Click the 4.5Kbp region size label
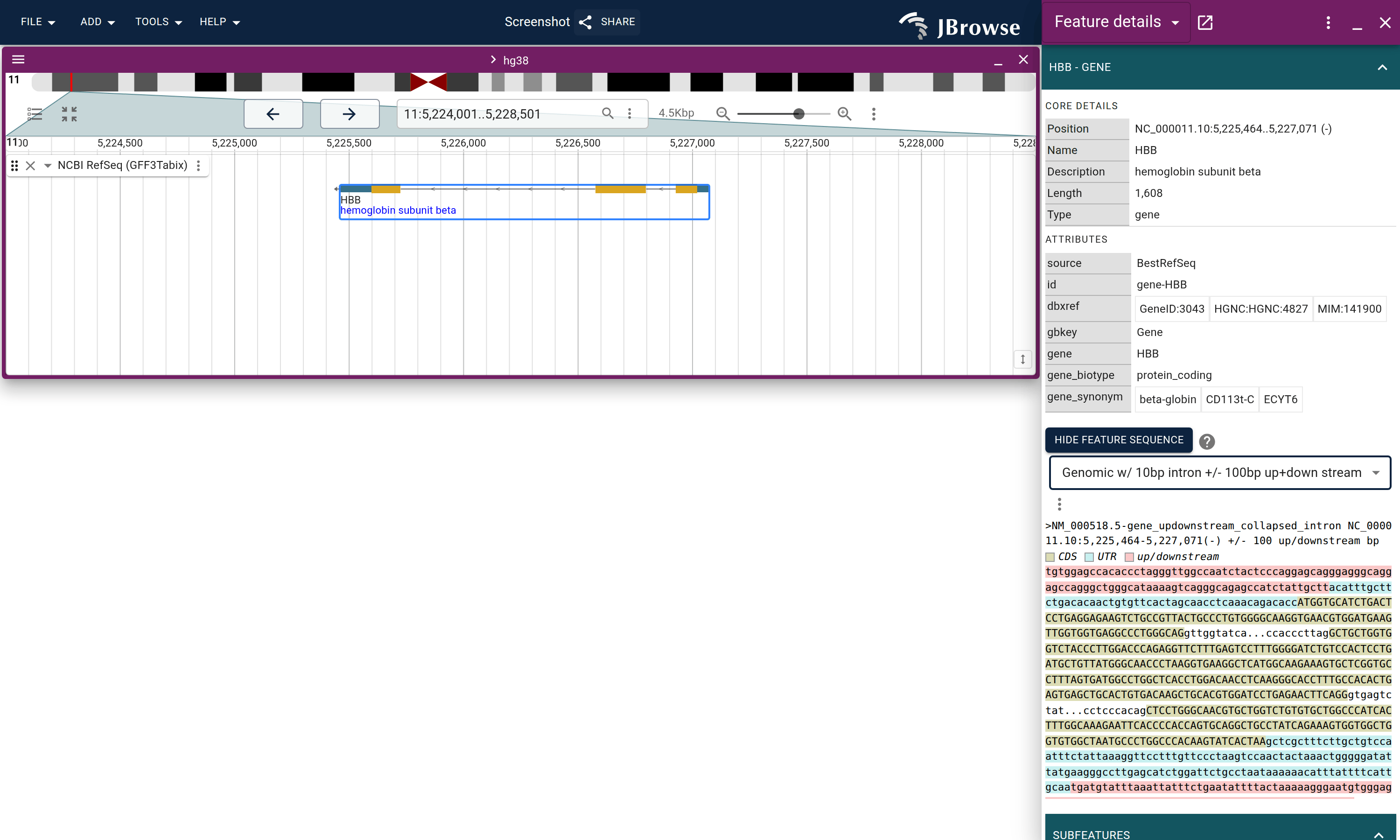Screen dimensions: 1400x840 676,113
